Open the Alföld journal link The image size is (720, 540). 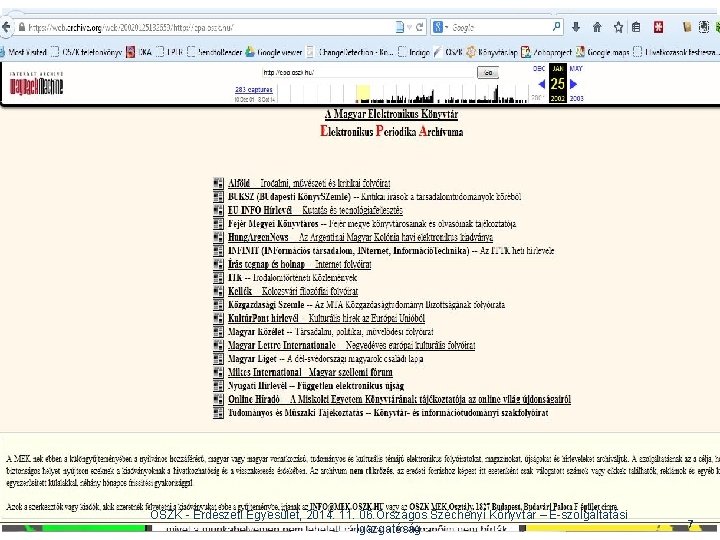pyautogui.click(x=309, y=183)
